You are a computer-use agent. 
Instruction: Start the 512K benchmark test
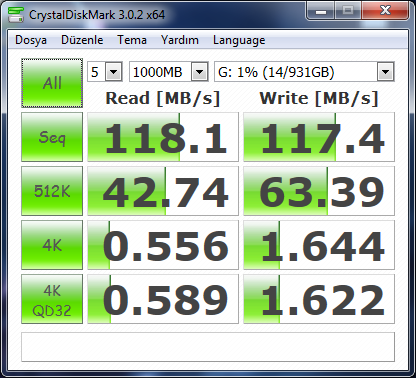pos(52,191)
